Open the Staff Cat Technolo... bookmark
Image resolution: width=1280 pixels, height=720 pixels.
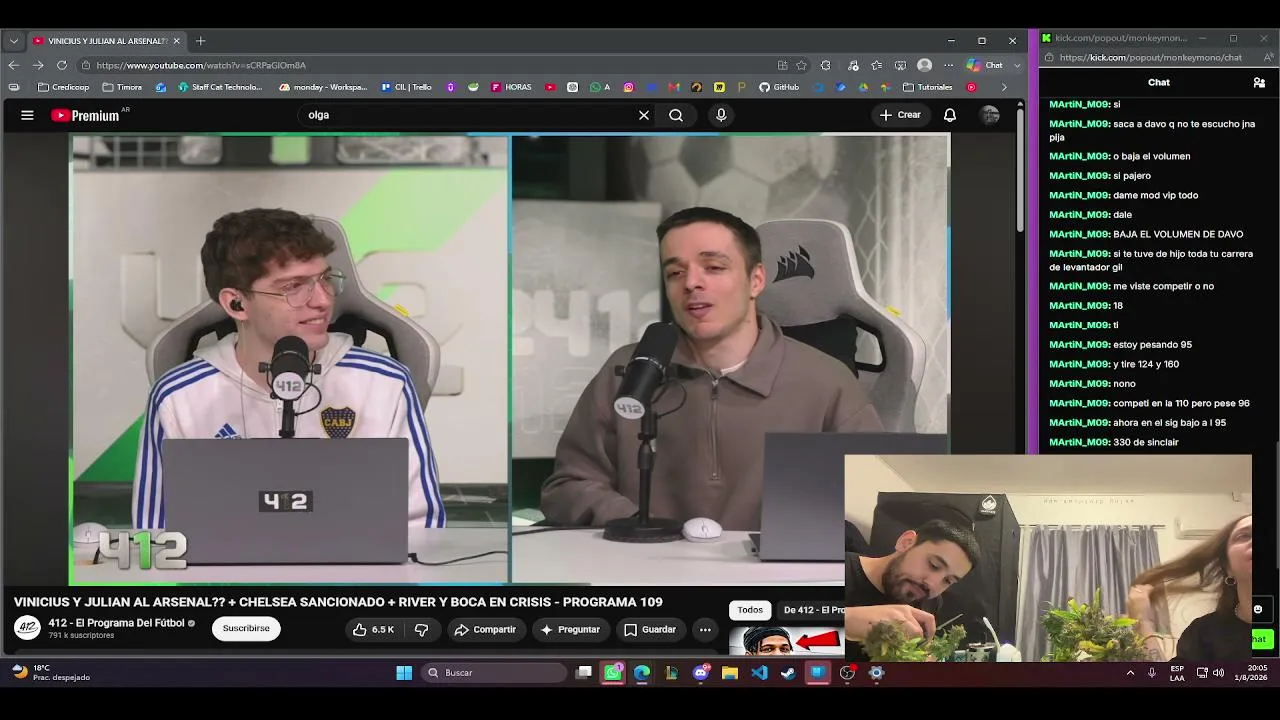(x=220, y=87)
